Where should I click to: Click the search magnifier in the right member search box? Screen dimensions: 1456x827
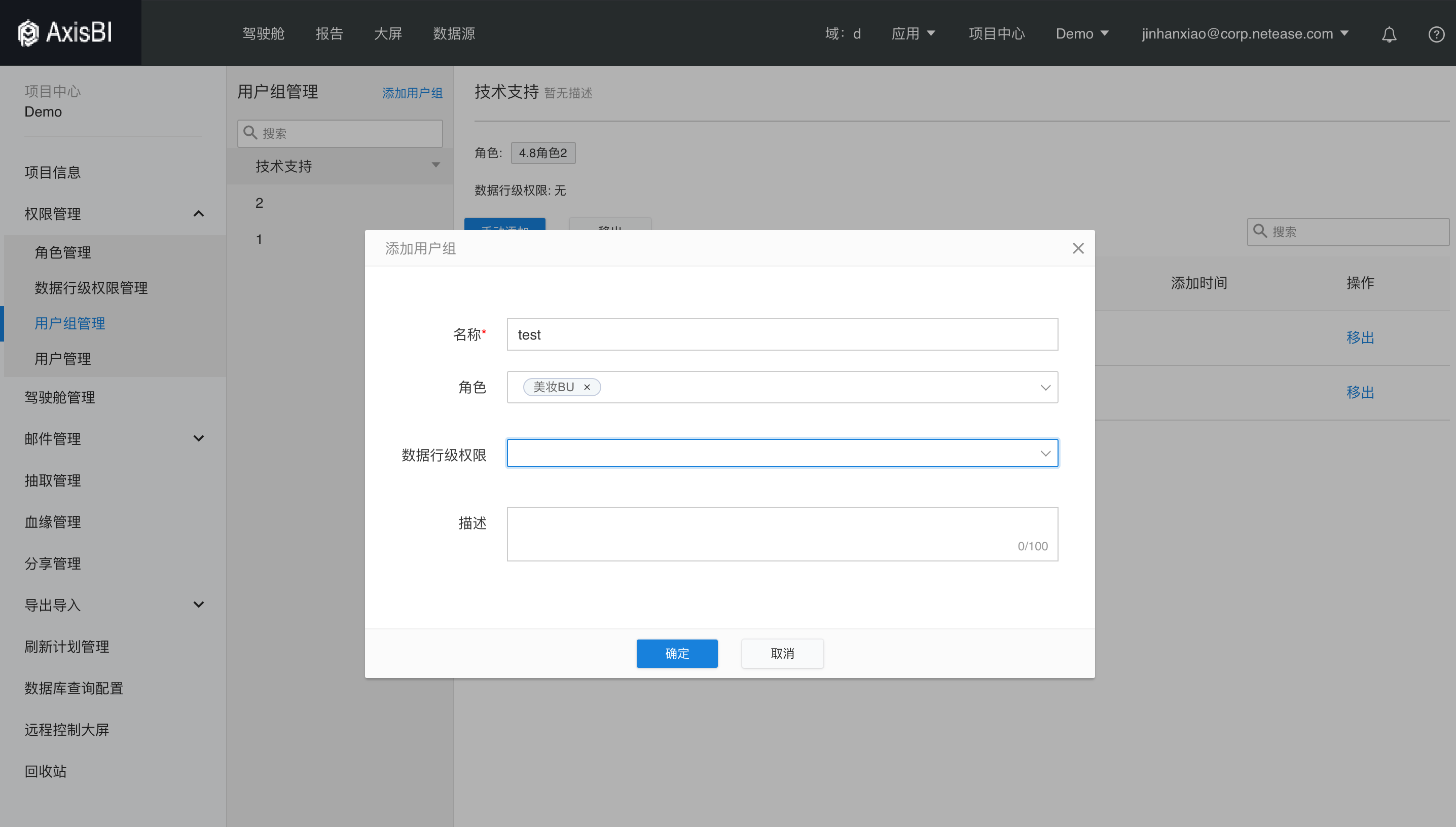pyautogui.click(x=1260, y=231)
